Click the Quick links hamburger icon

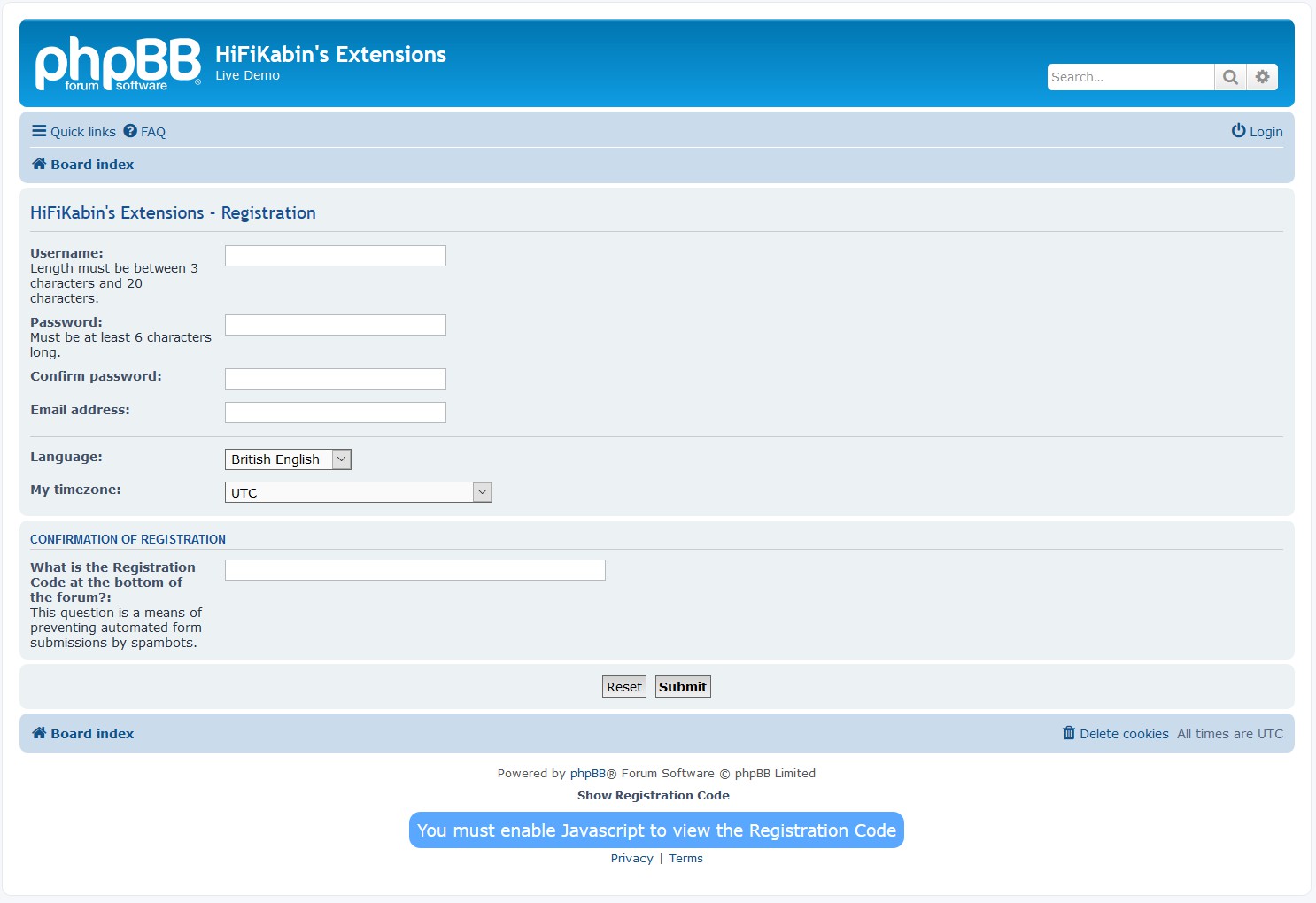click(x=39, y=131)
